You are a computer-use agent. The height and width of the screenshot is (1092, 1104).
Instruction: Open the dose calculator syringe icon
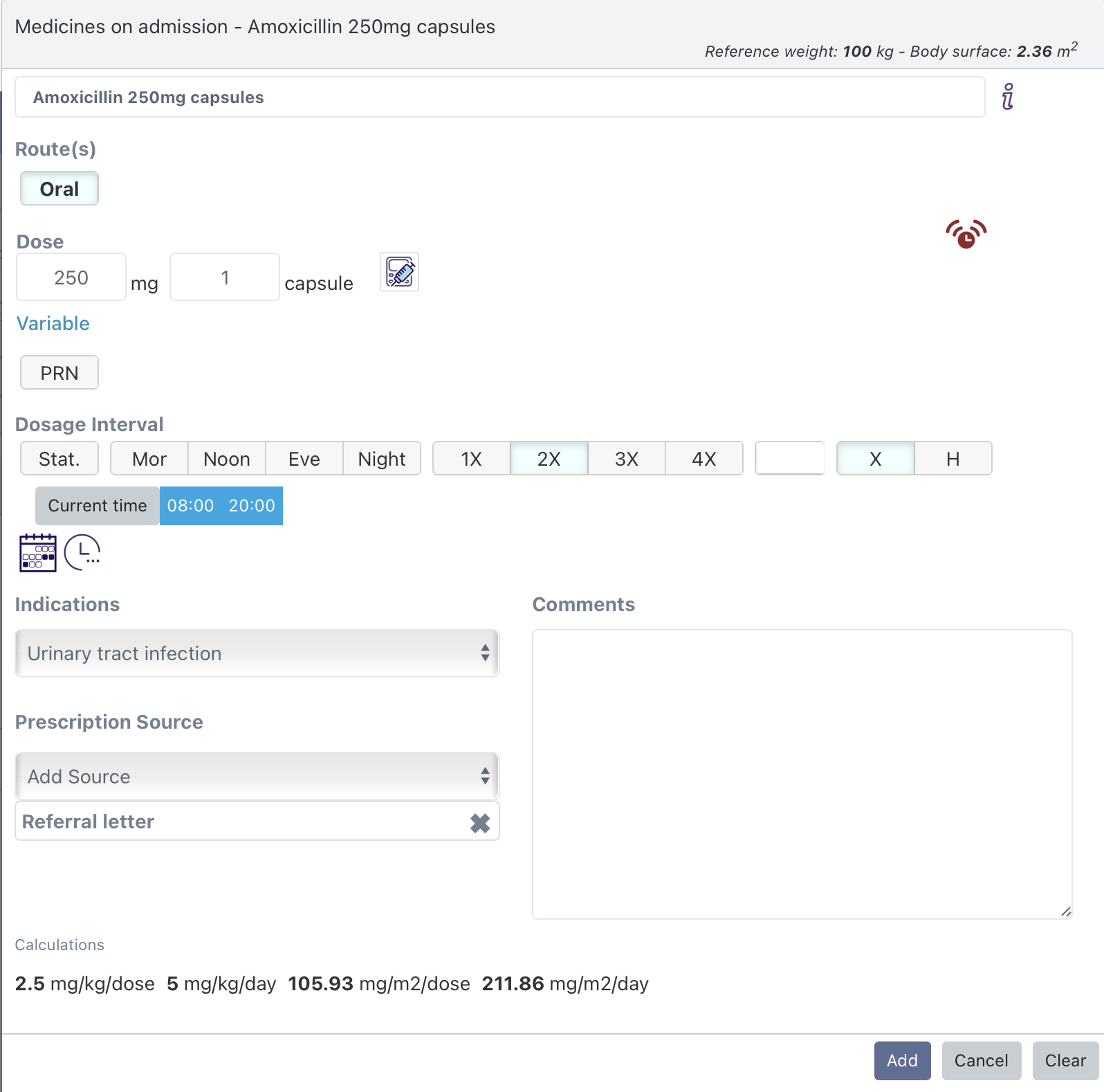pyautogui.click(x=399, y=273)
